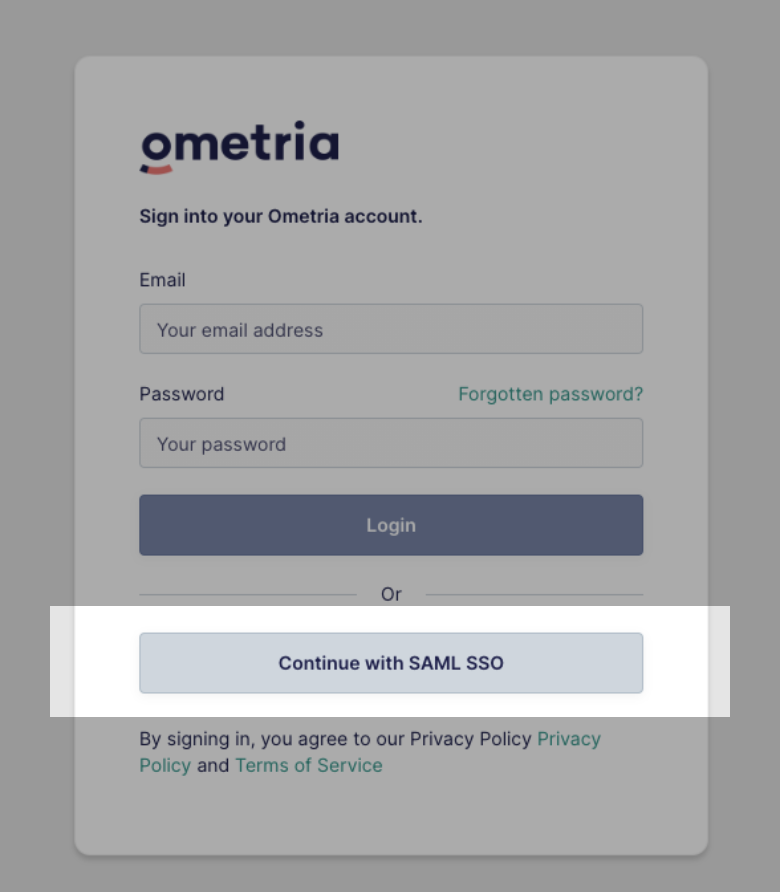This screenshot has width=780, height=892.
Task: Focus the Your password field
Action: [391, 443]
